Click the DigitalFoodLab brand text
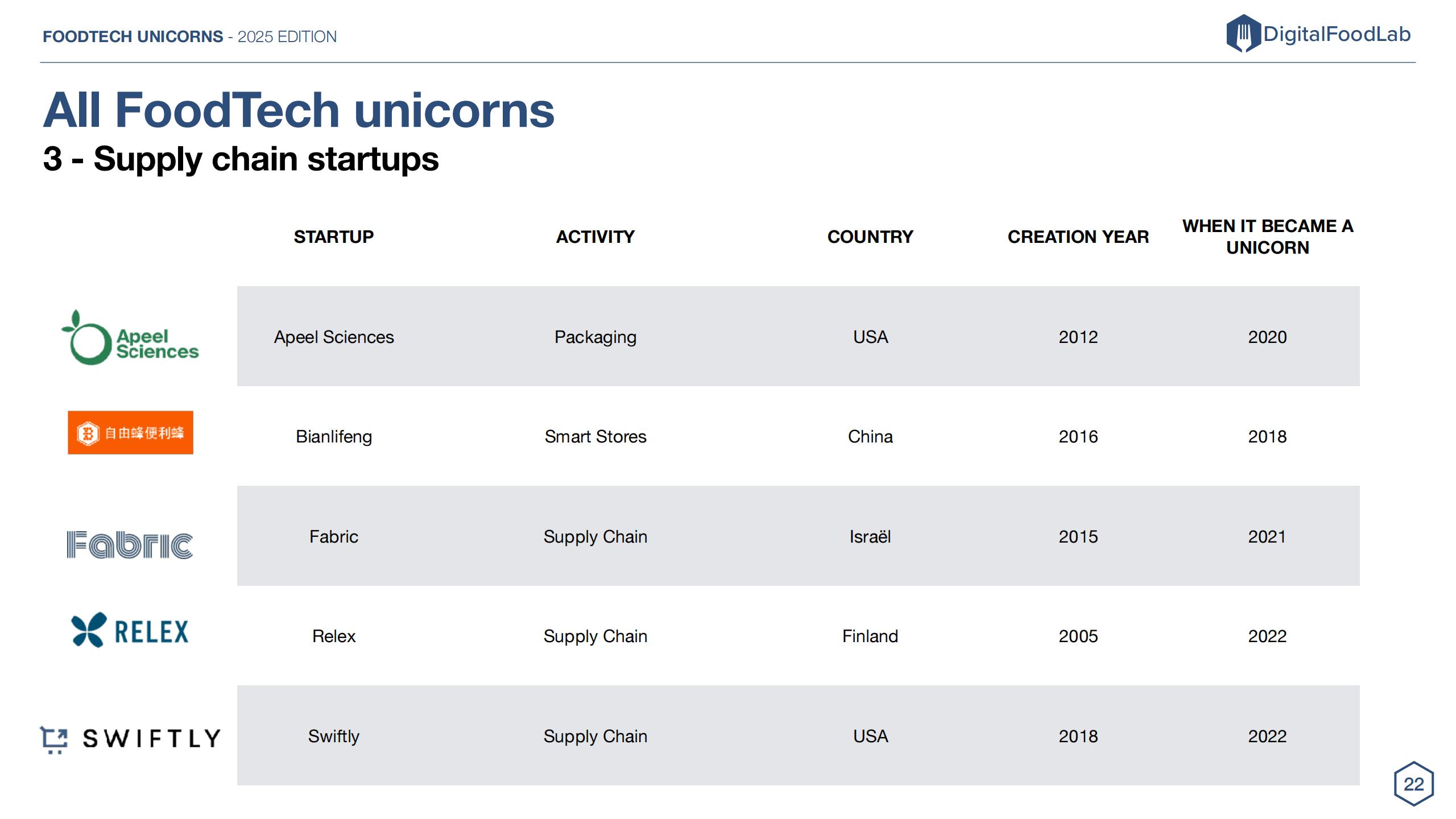The height and width of the screenshot is (819, 1456). point(1337,34)
